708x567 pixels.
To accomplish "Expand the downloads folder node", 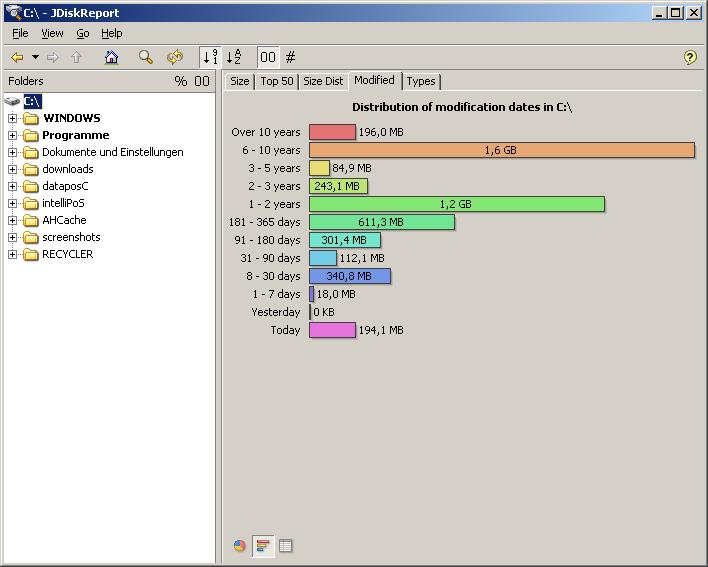I will click(12, 169).
